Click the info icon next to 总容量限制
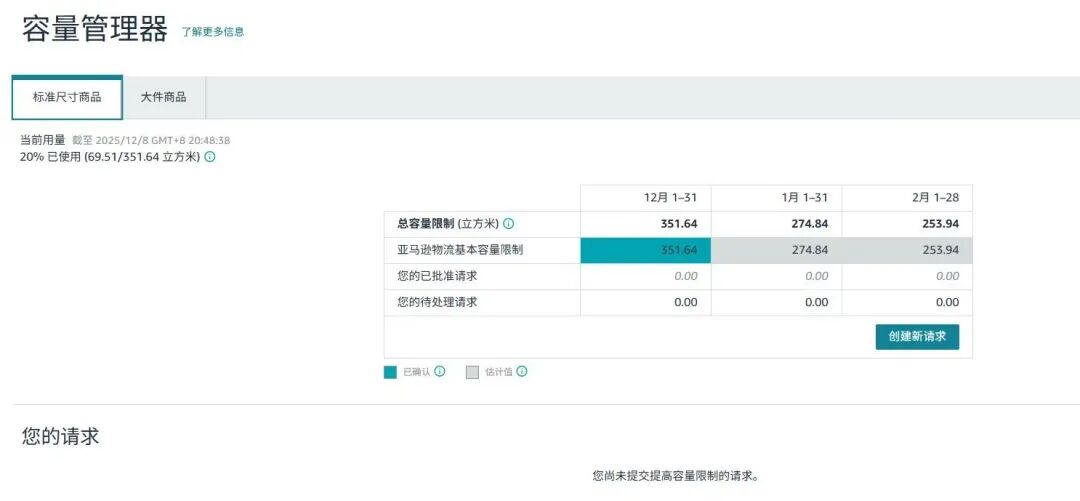The image size is (1080, 501). (x=509, y=224)
